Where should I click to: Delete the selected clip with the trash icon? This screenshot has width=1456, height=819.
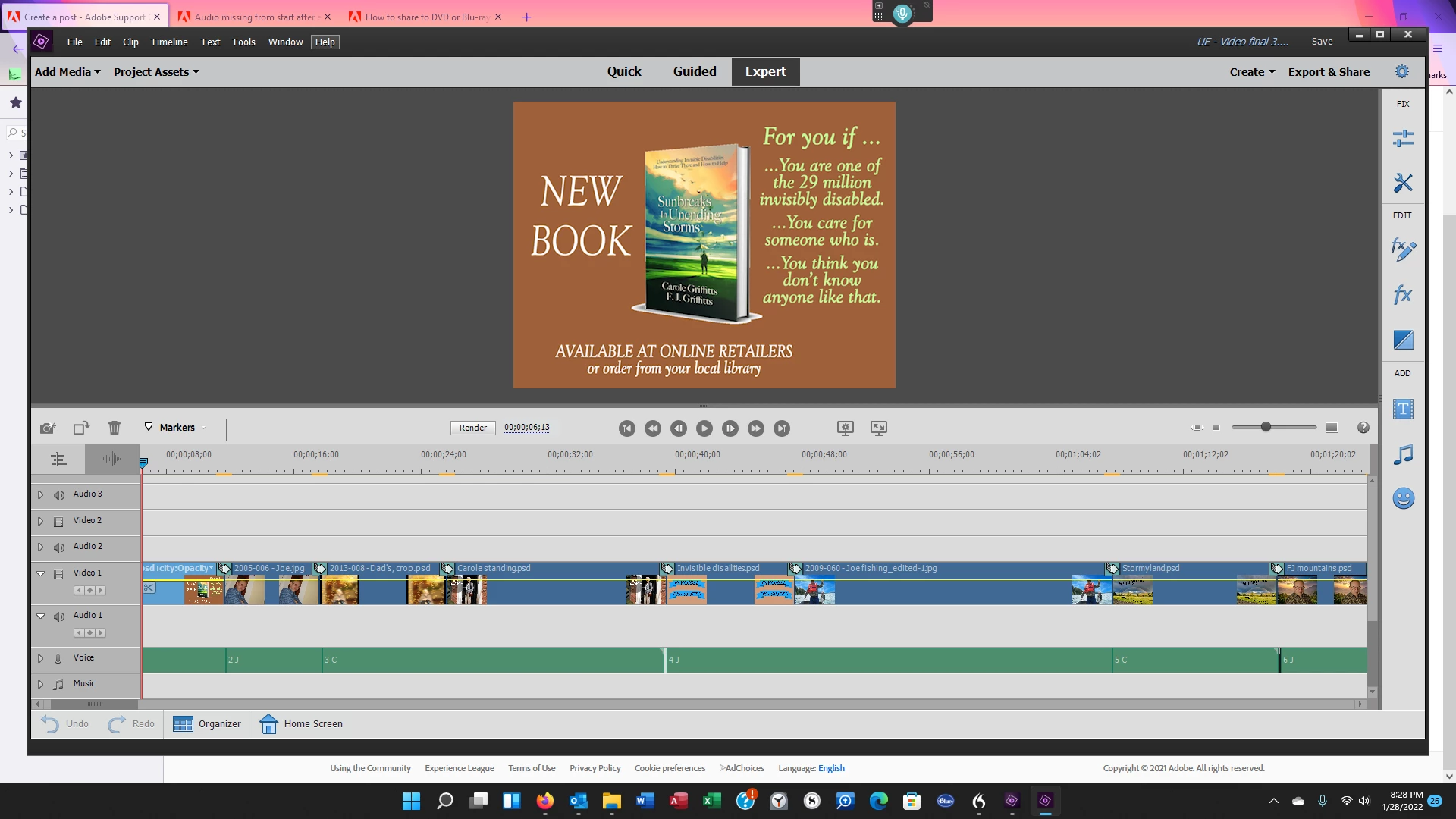coord(115,428)
